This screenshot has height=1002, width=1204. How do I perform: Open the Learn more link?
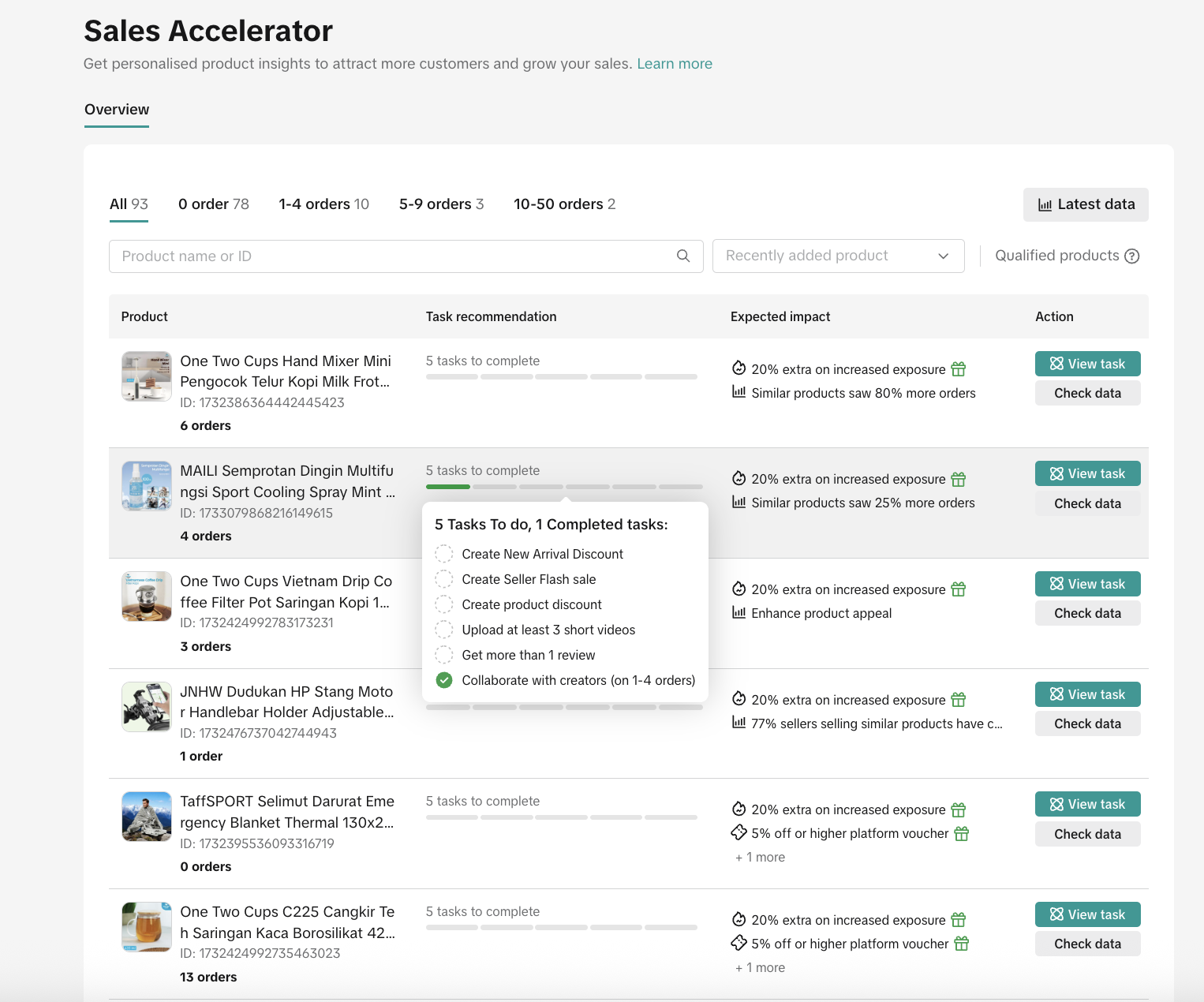point(674,64)
